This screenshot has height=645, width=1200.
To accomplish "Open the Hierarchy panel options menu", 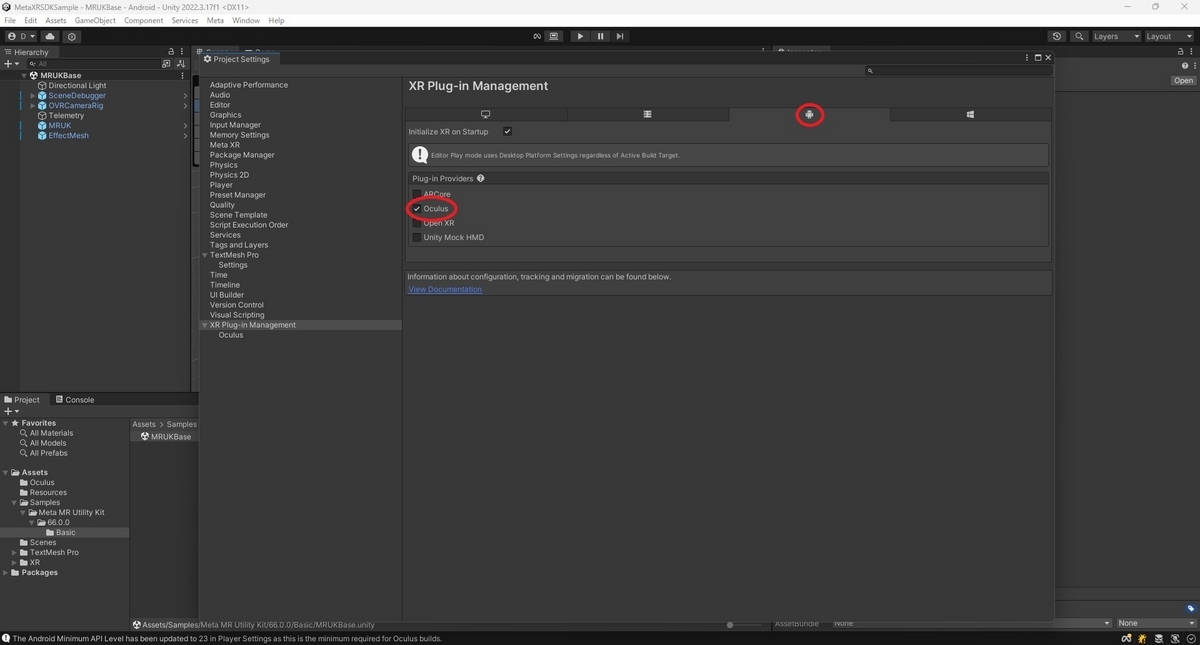I will [x=182, y=52].
